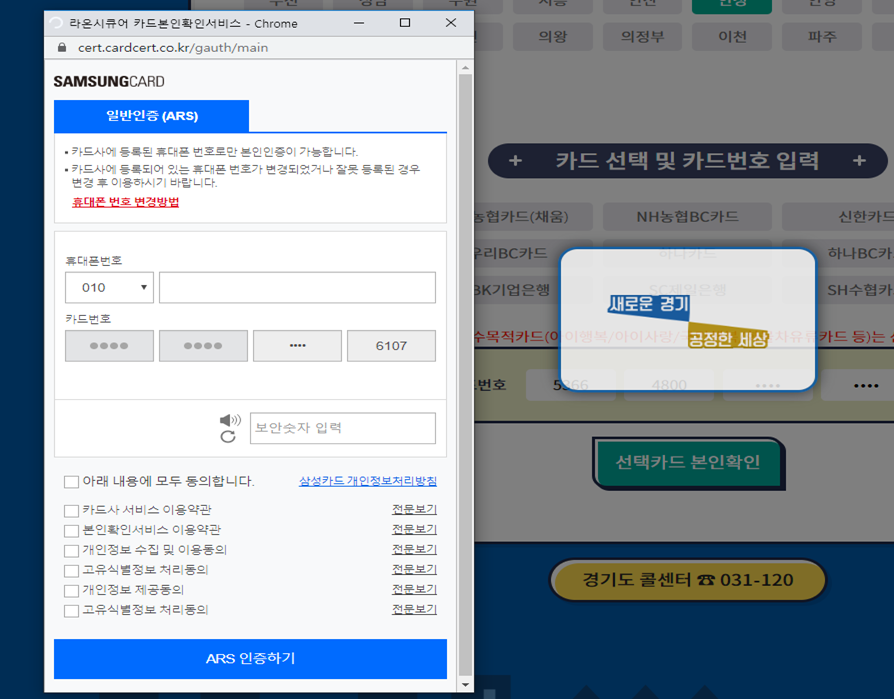
Task: Select NH농협BC카드 in background page
Action: (x=687, y=217)
